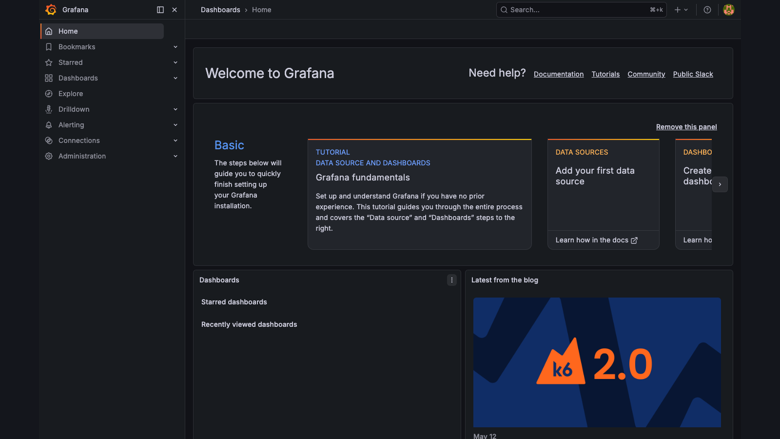Select Home in the sidebar menu
This screenshot has width=780, height=439.
[x=102, y=31]
